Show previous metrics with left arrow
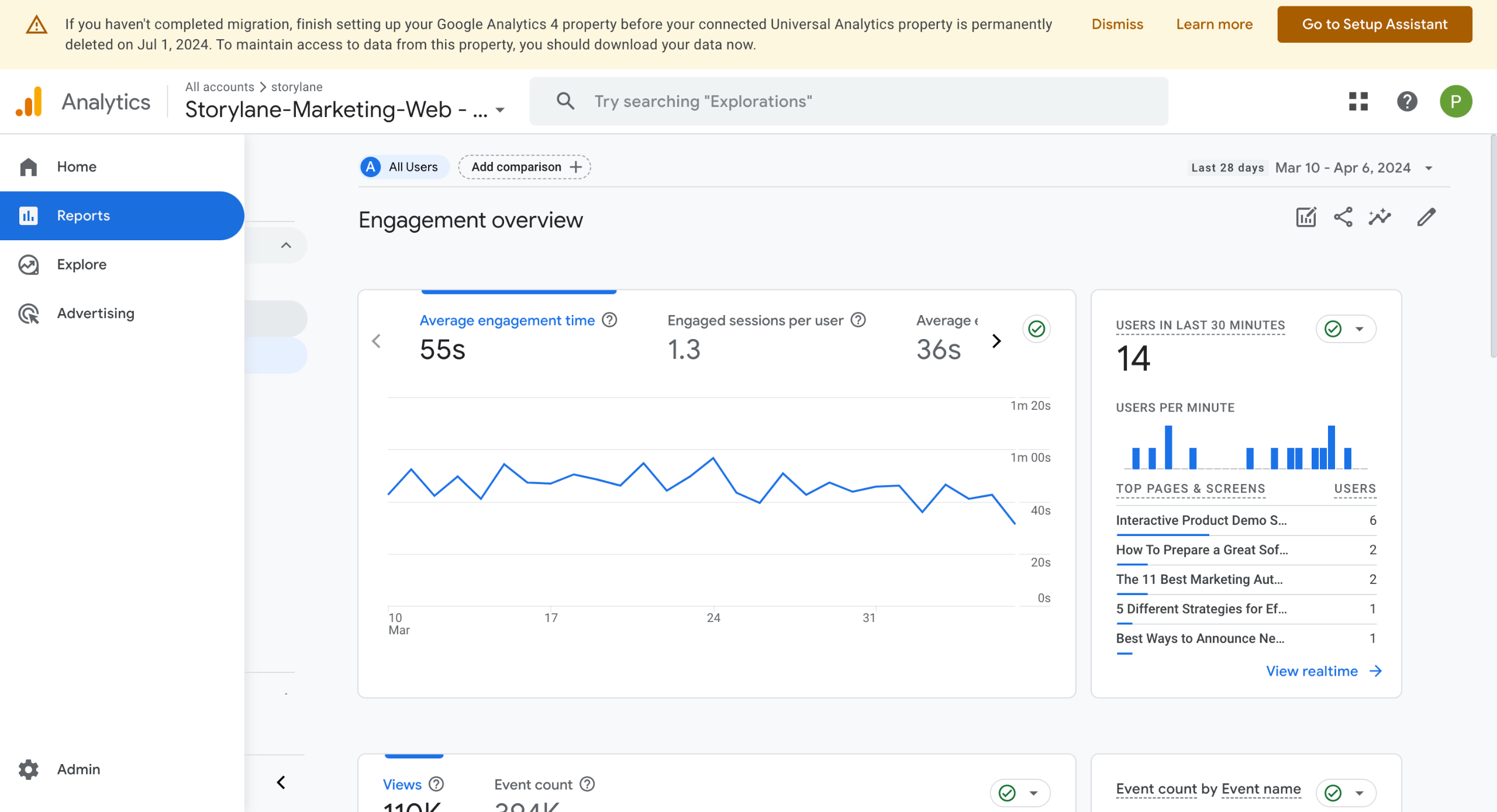The width and height of the screenshot is (1497, 812). pyautogui.click(x=376, y=341)
